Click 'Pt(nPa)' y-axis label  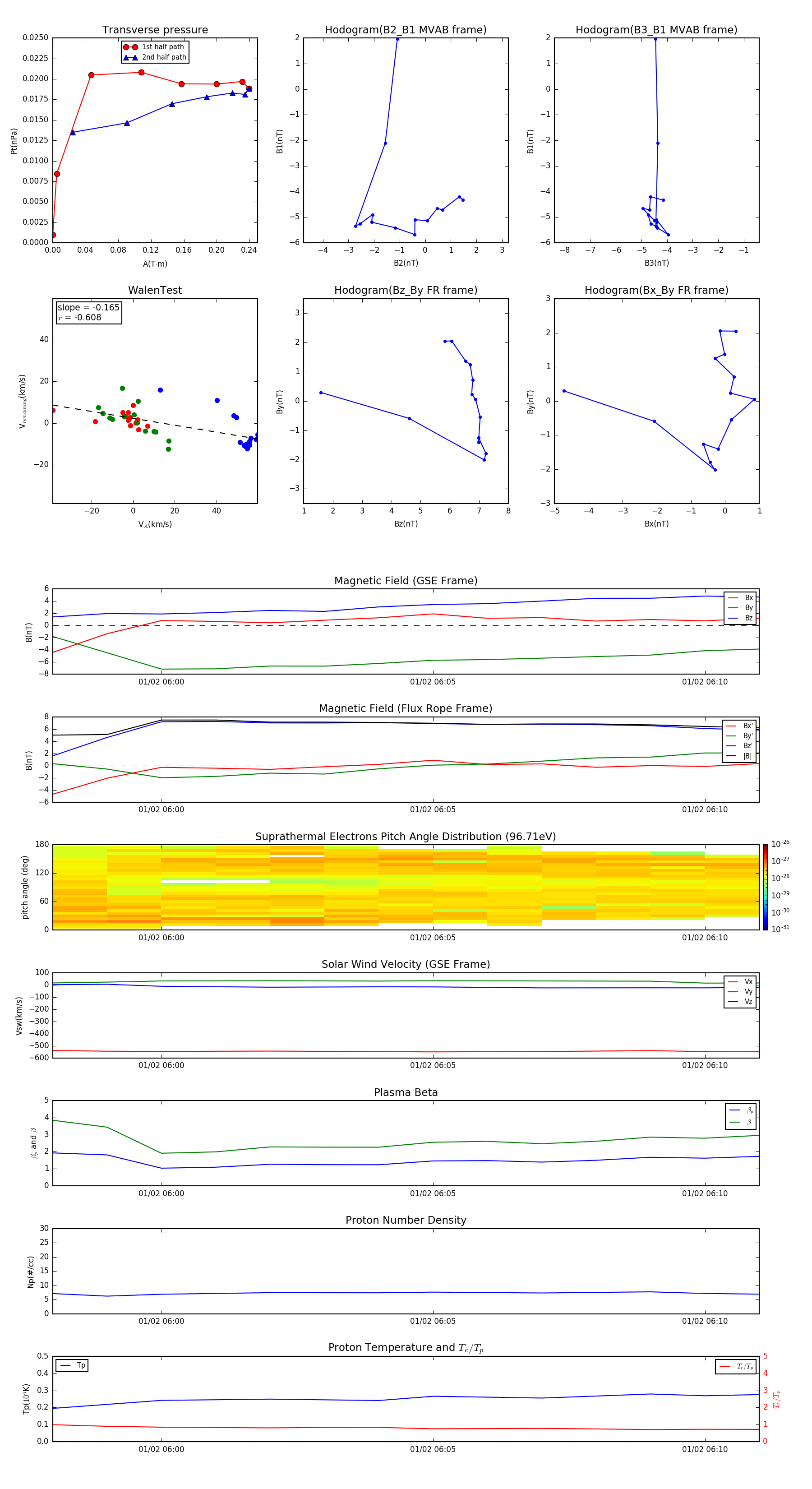[14, 140]
